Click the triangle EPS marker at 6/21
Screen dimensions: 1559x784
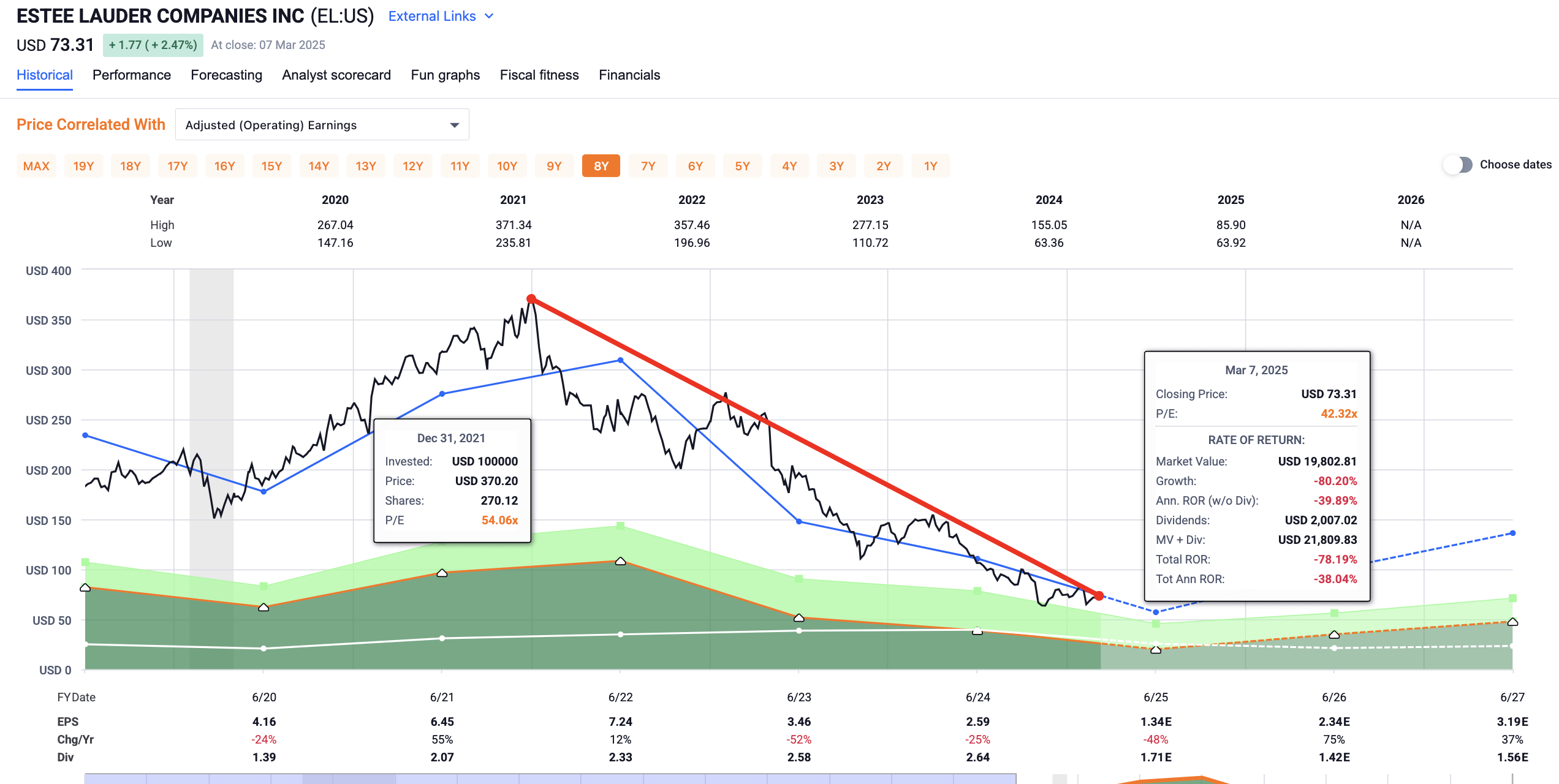click(x=442, y=573)
